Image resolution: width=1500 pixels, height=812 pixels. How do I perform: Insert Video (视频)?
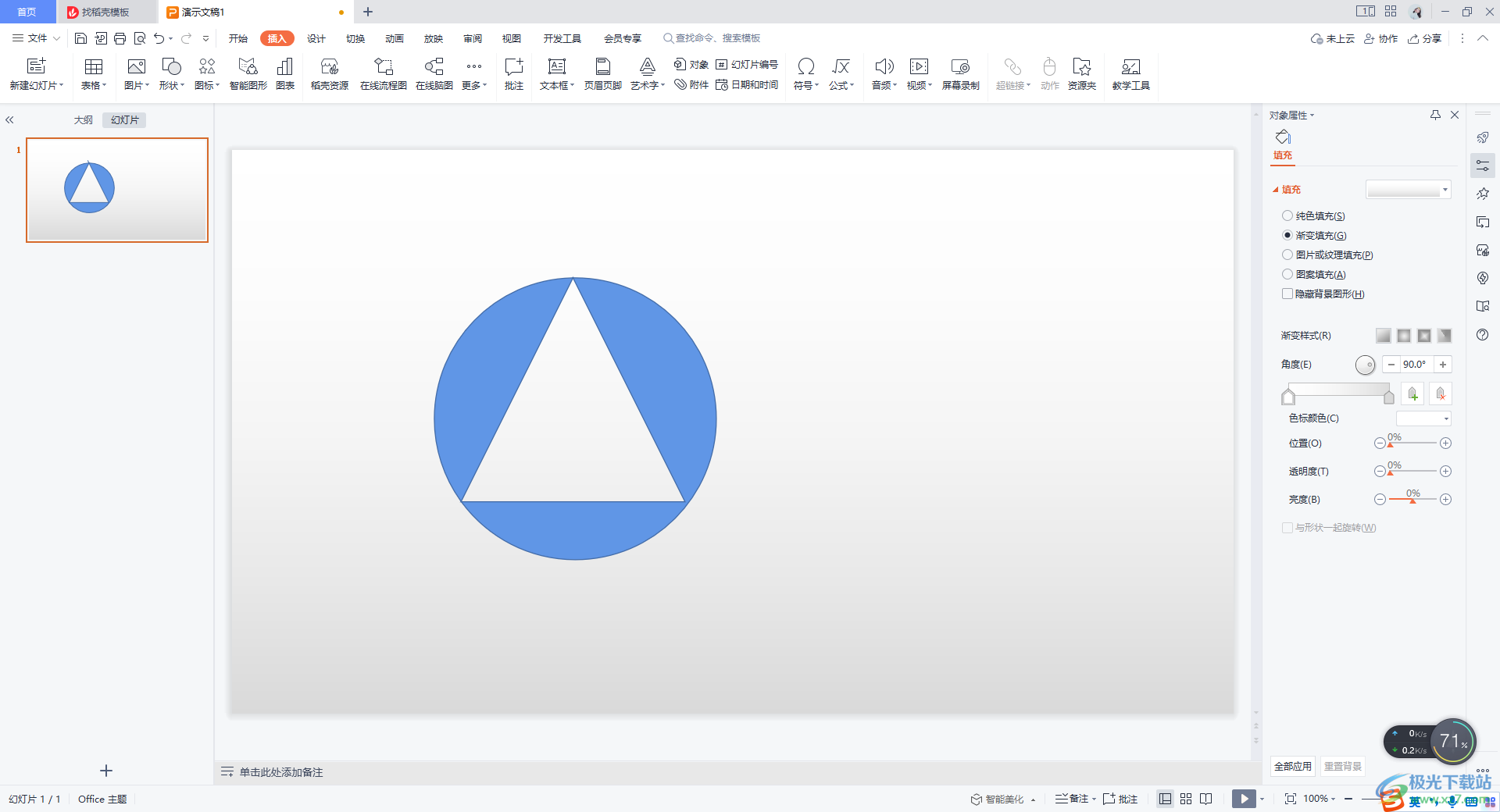(x=920, y=73)
